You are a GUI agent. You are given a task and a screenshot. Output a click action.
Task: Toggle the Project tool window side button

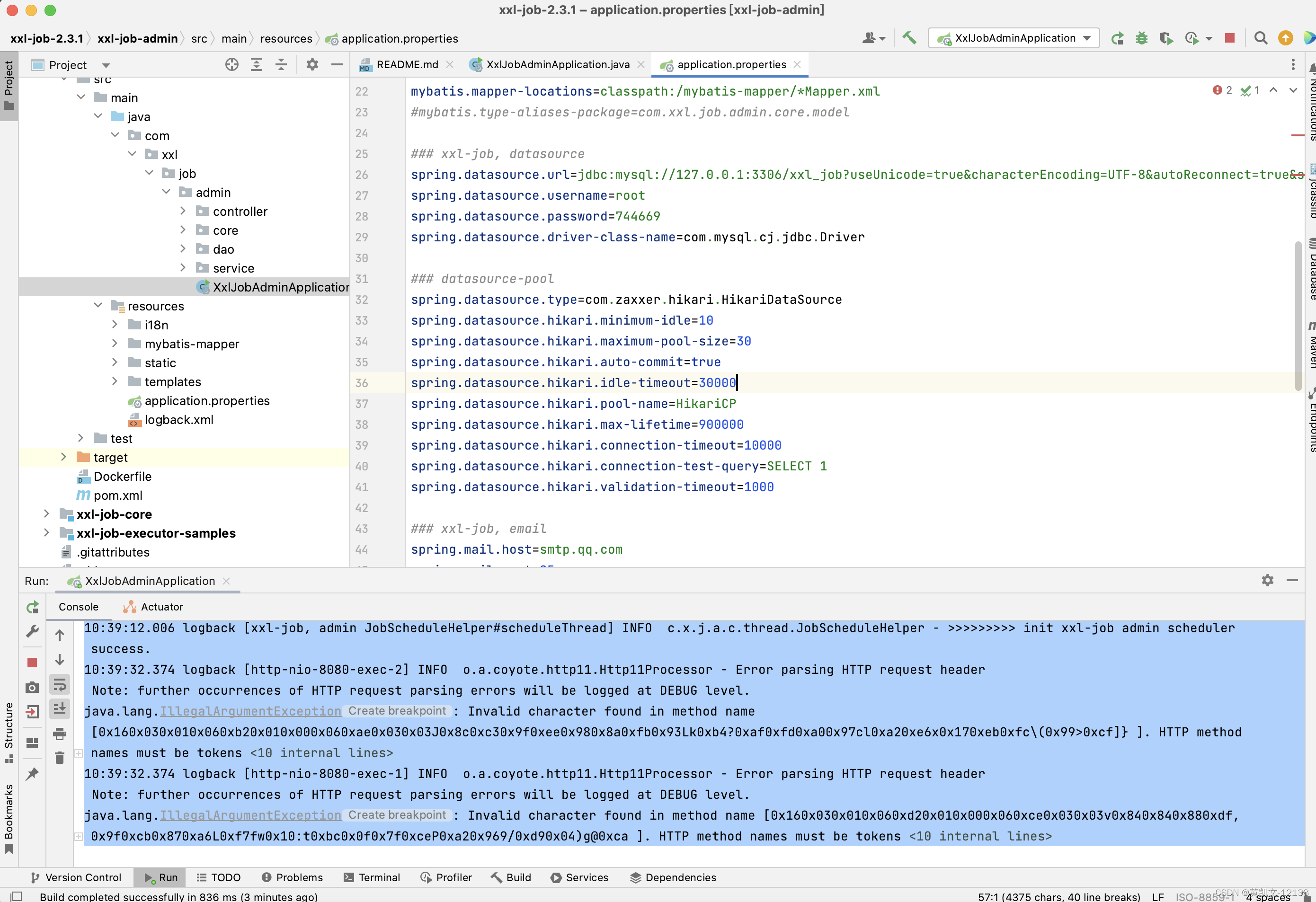pos(9,85)
